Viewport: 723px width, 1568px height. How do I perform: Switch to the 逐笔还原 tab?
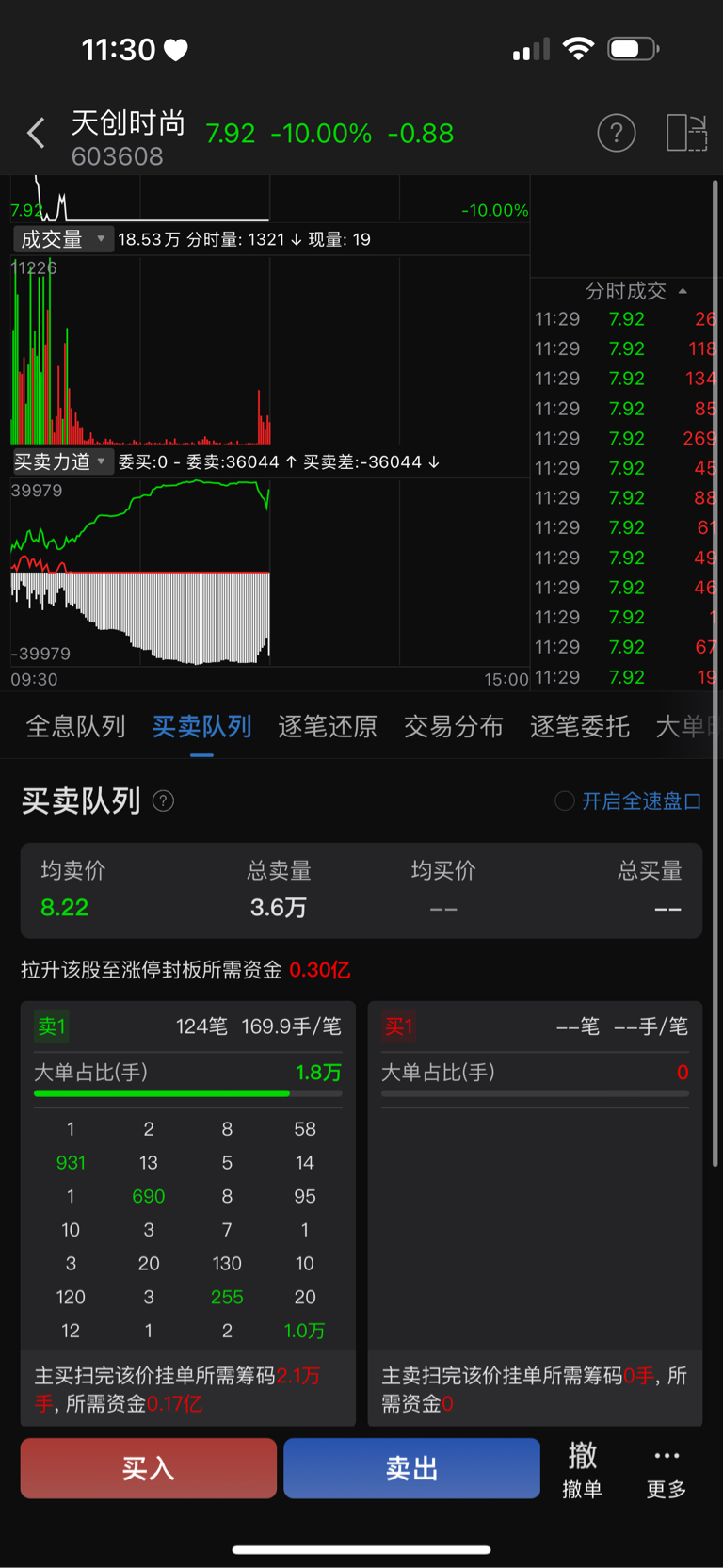coord(328,726)
